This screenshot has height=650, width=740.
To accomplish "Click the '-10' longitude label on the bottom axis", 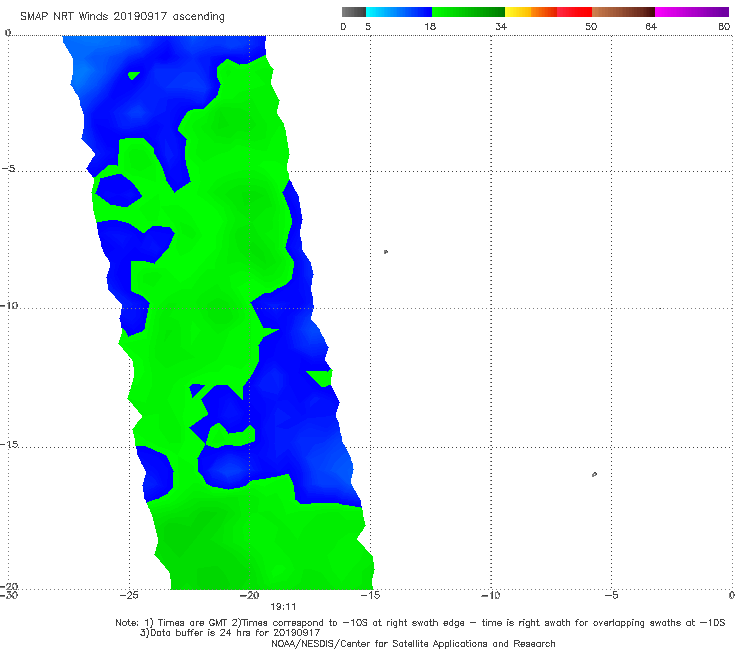I will pyautogui.click(x=491, y=595).
